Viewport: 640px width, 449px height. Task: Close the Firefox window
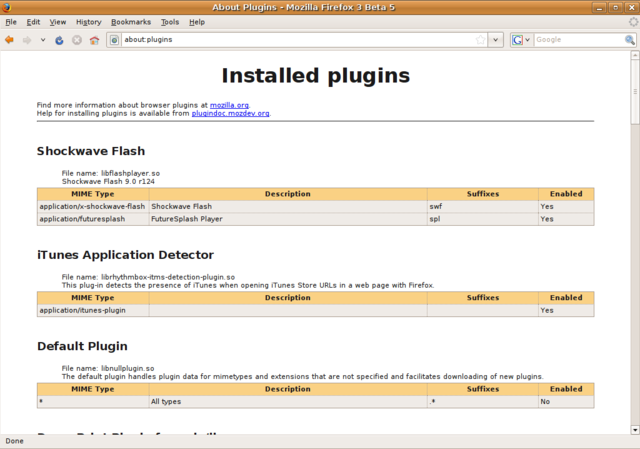pos(631,7)
